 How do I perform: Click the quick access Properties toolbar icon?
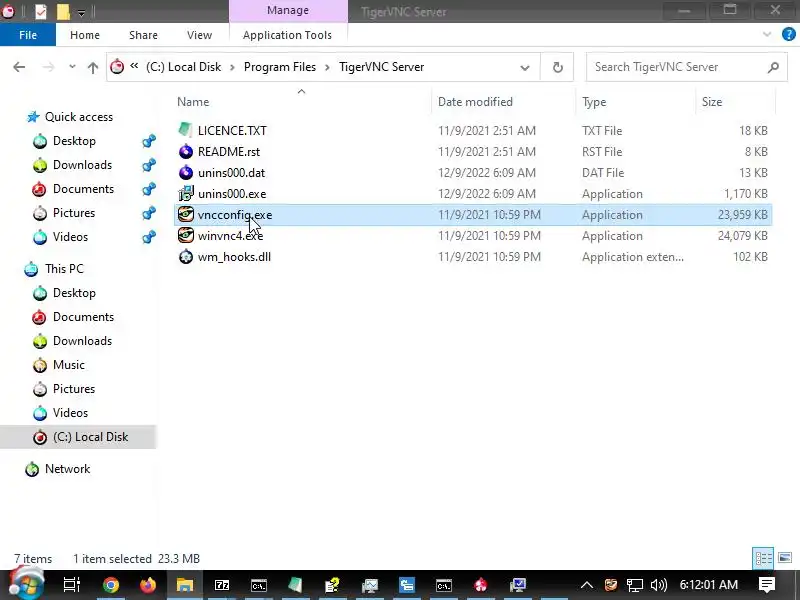click(40, 11)
